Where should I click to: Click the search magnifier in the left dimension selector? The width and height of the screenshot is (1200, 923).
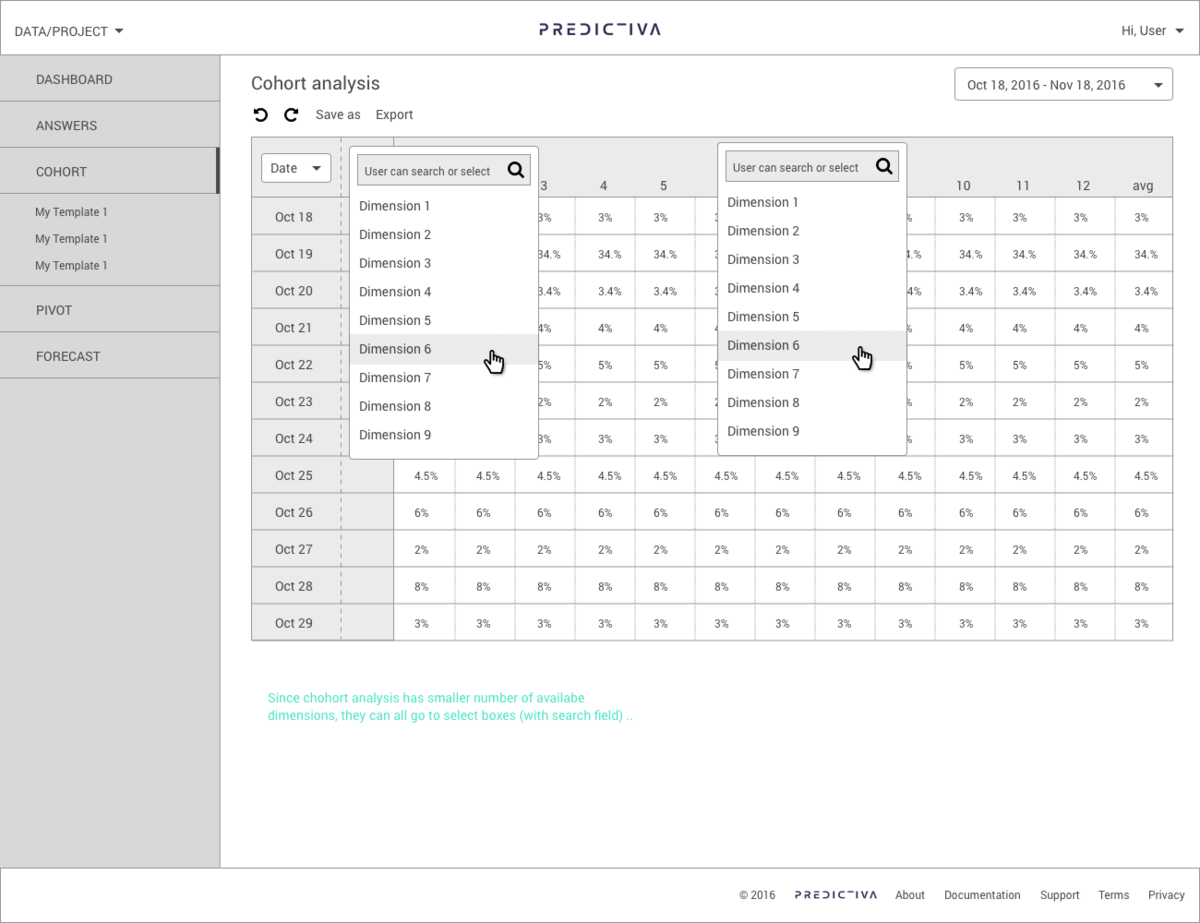pos(516,170)
